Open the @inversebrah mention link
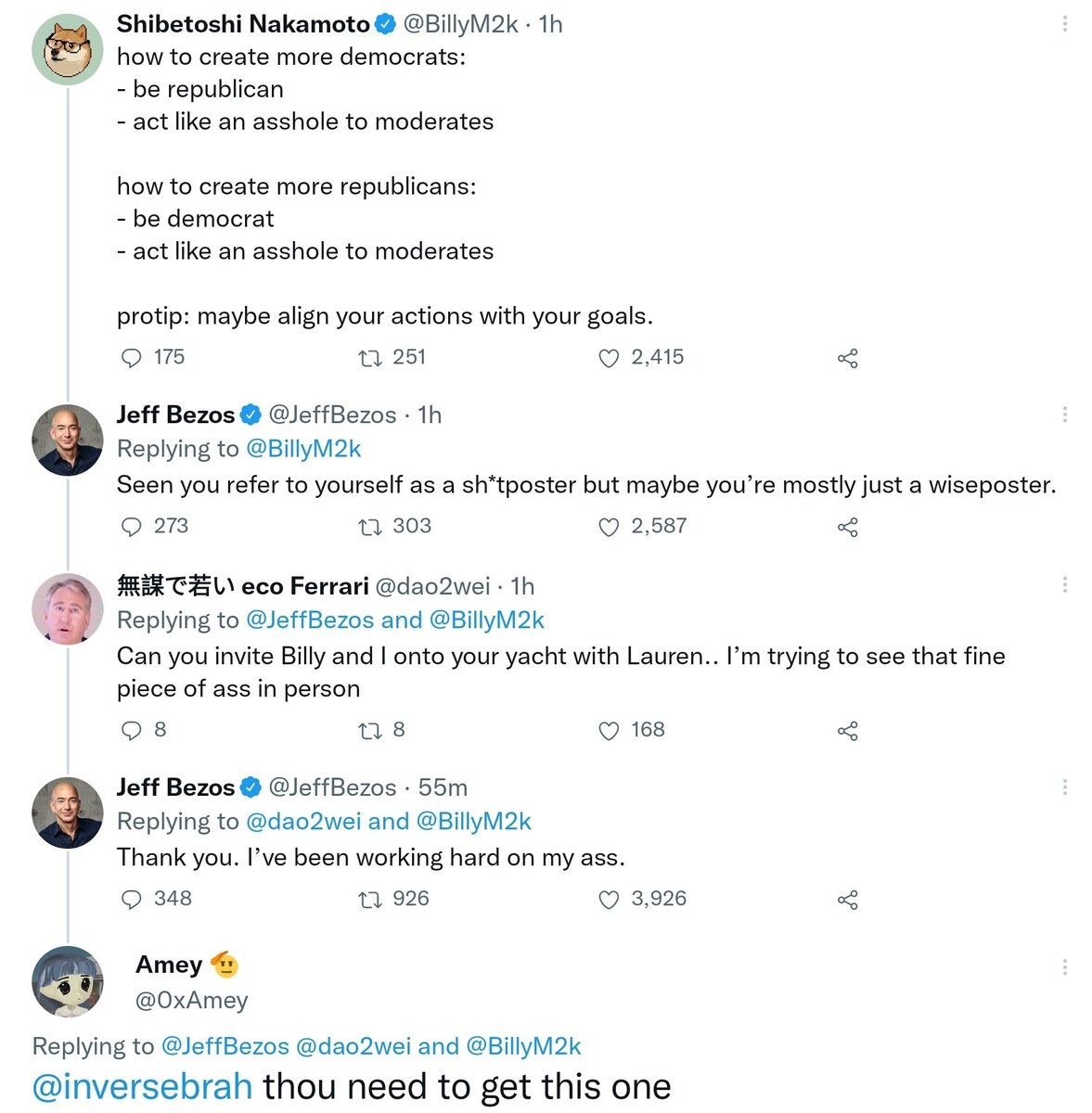 pos(143,1086)
